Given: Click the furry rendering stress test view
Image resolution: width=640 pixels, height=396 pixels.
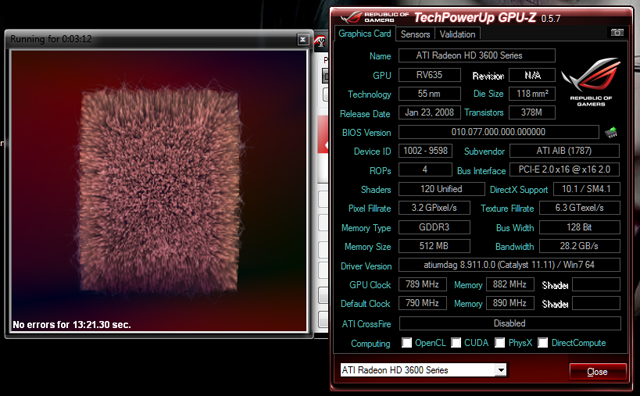Looking at the screenshot, I should 158,191.
